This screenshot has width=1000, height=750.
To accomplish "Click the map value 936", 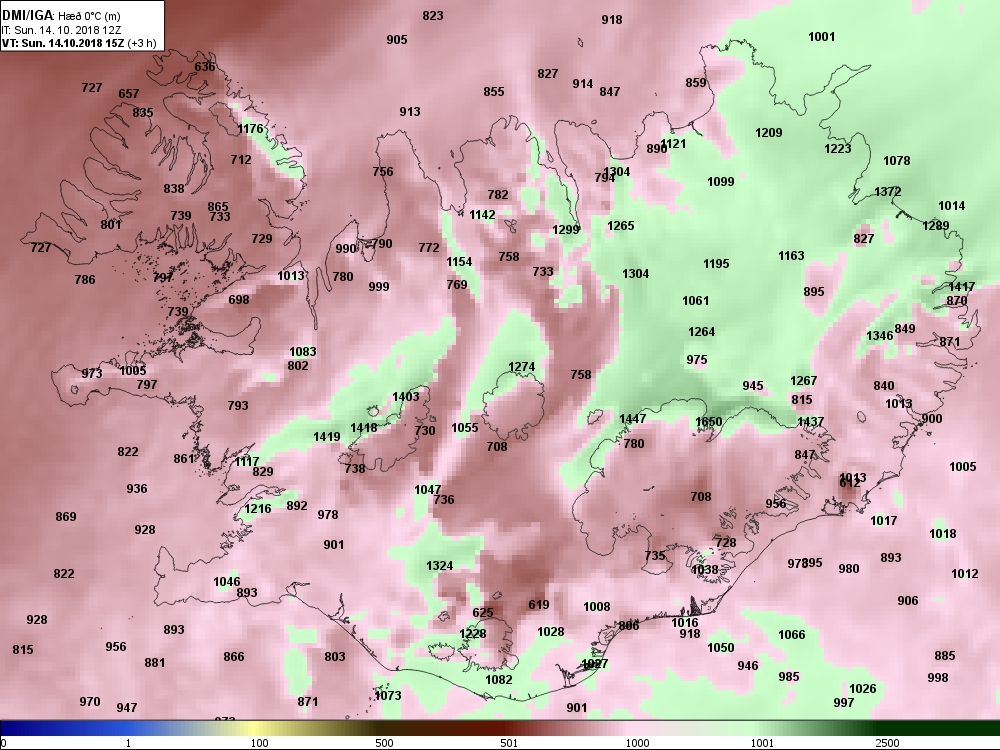I will click(136, 489).
